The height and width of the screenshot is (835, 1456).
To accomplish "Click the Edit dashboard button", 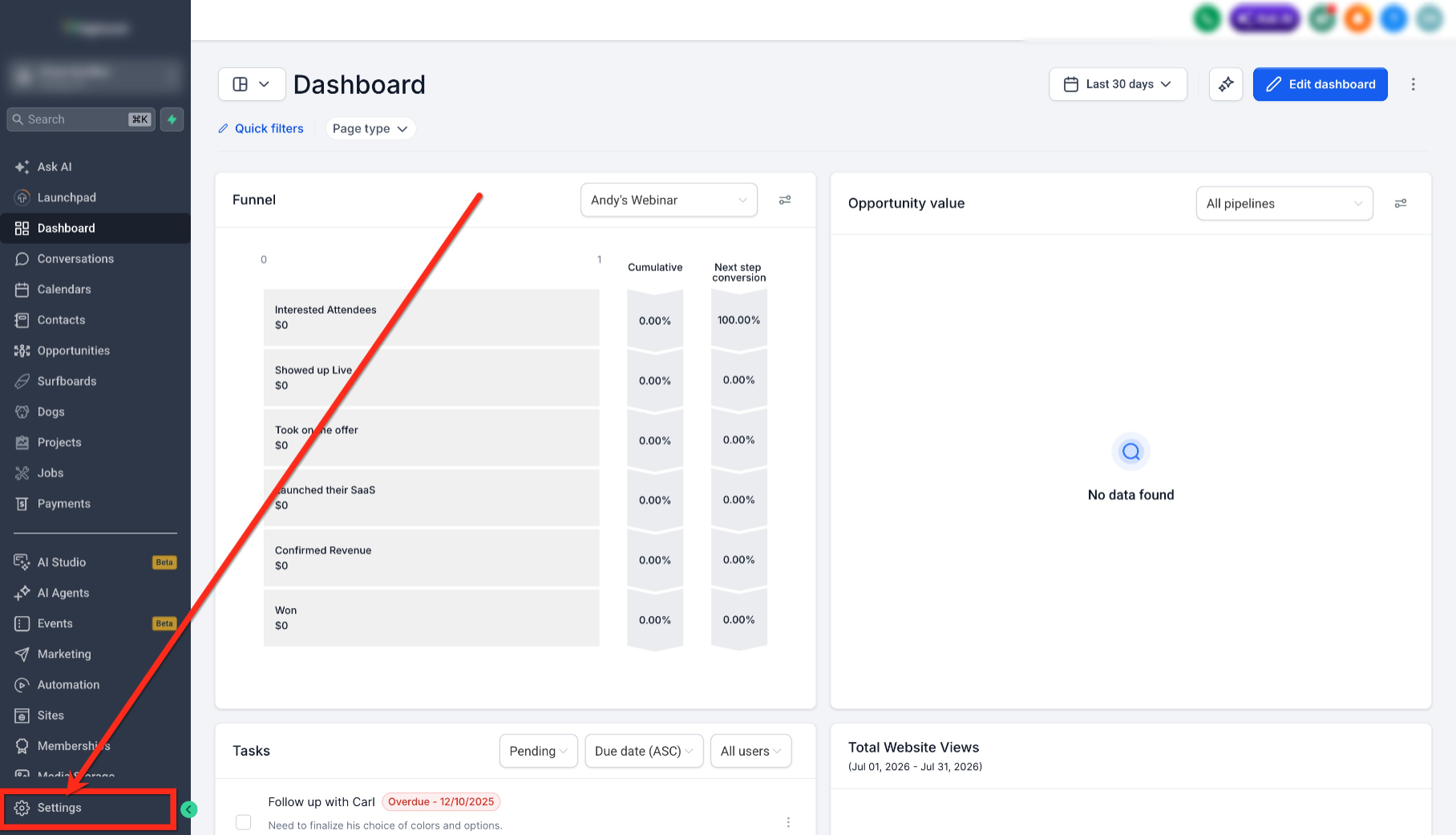I will [x=1320, y=84].
